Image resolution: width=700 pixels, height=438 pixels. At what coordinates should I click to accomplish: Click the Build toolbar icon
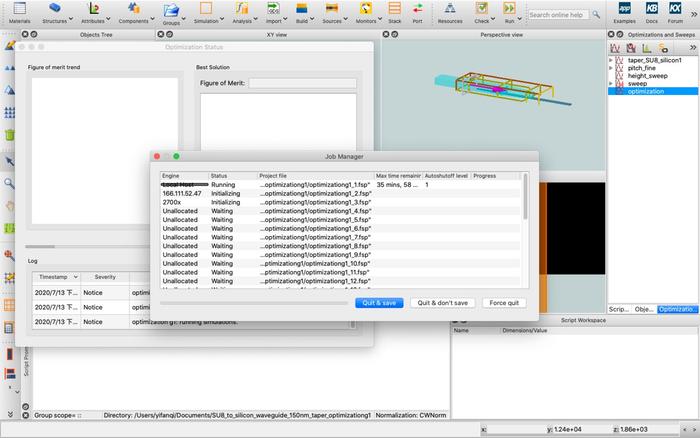(x=301, y=8)
